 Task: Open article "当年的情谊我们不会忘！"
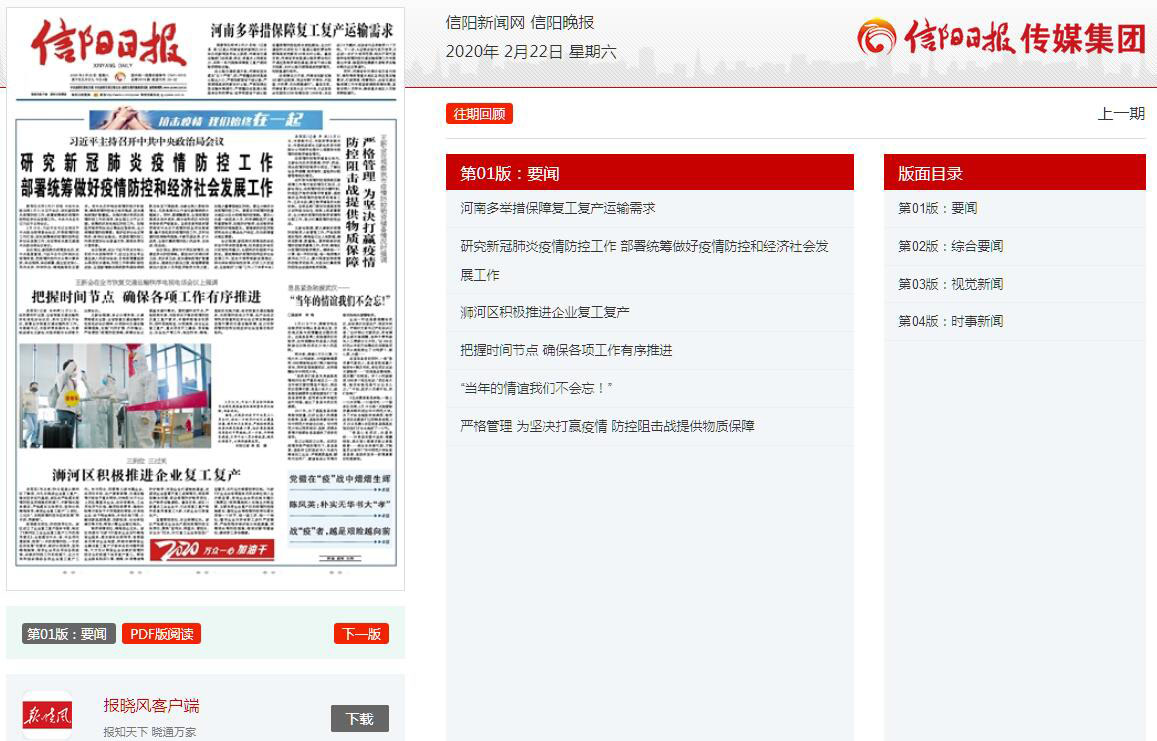click(535, 388)
